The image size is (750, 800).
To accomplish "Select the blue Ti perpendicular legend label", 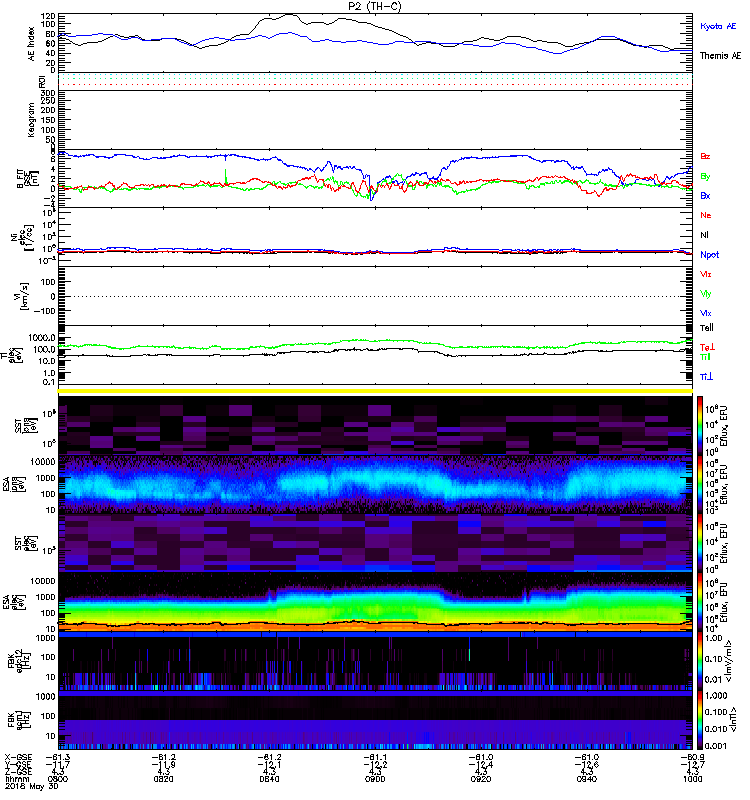I will (706, 377).
